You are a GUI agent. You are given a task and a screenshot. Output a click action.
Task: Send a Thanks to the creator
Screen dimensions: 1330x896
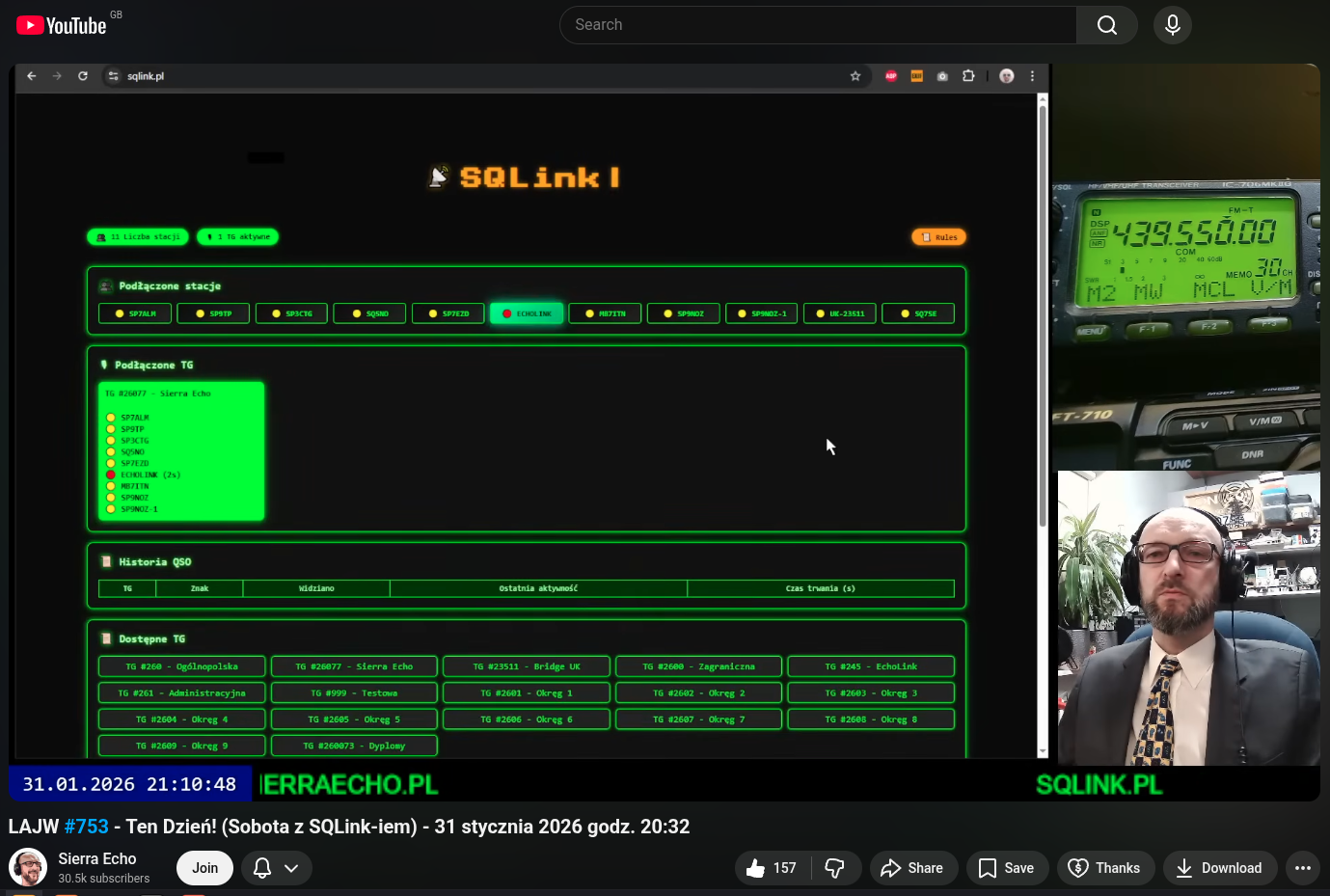point(1104,868)
